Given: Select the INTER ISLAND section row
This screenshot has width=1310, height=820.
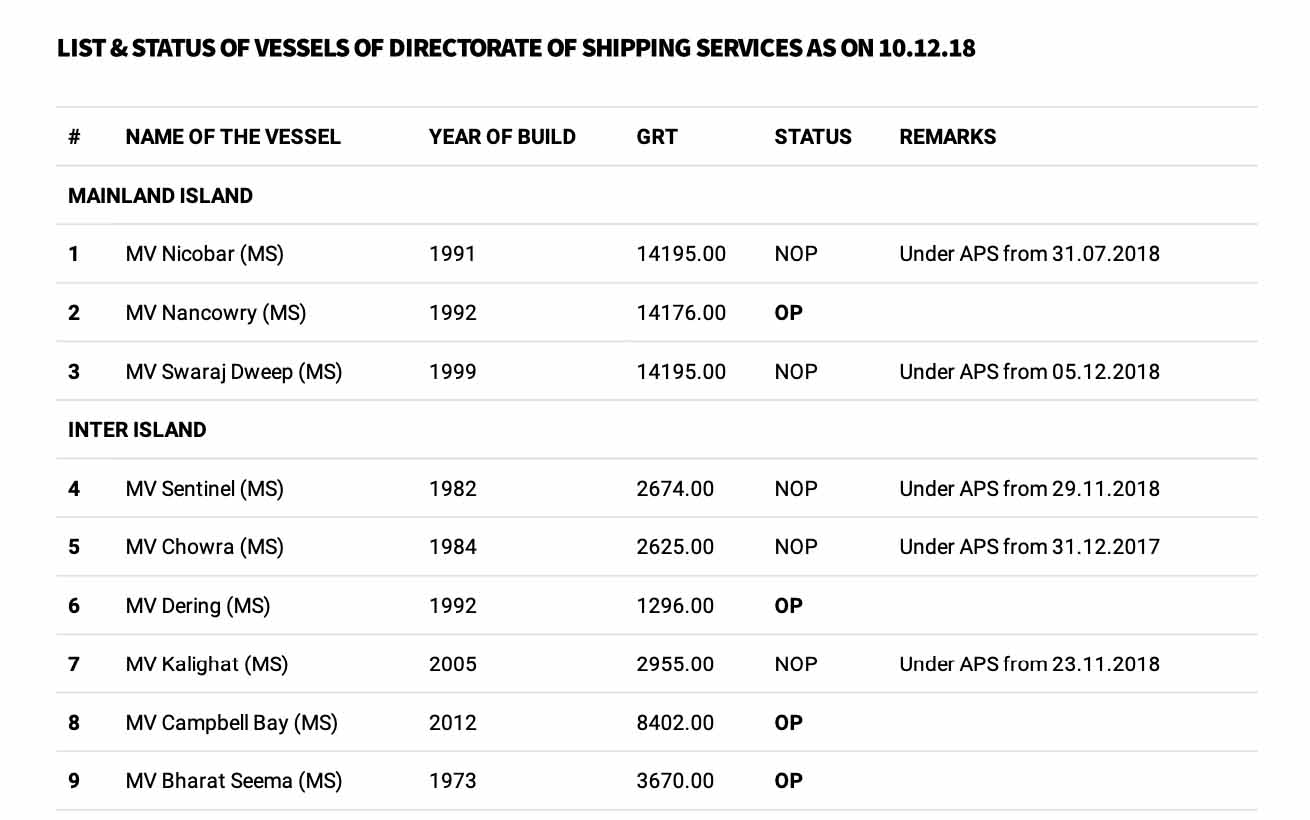Looking at the screenshot, I should 137,430.
